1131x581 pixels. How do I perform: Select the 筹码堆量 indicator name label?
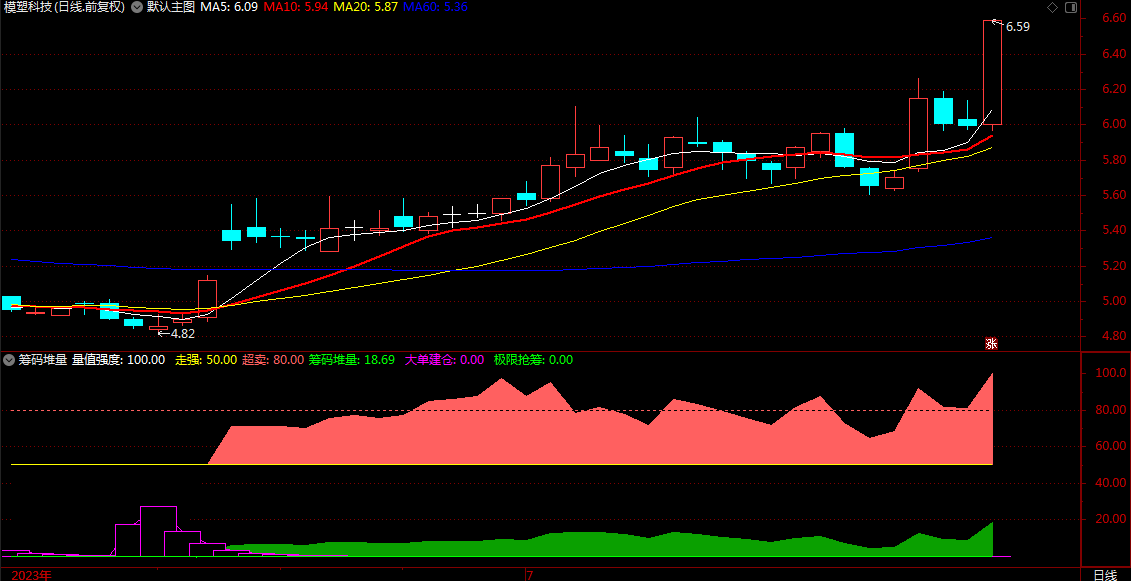pyautogui.click(x=43, y=359)
